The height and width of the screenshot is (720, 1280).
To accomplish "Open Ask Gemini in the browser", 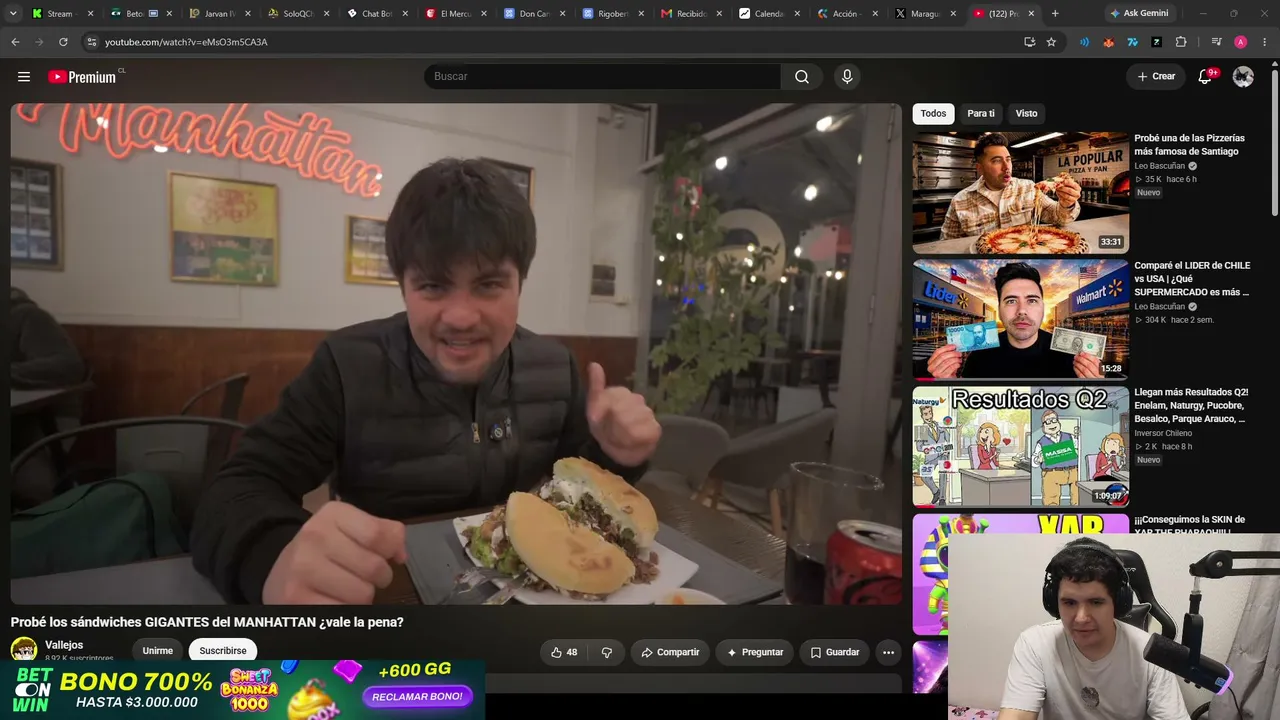I will pos(1138,14).
